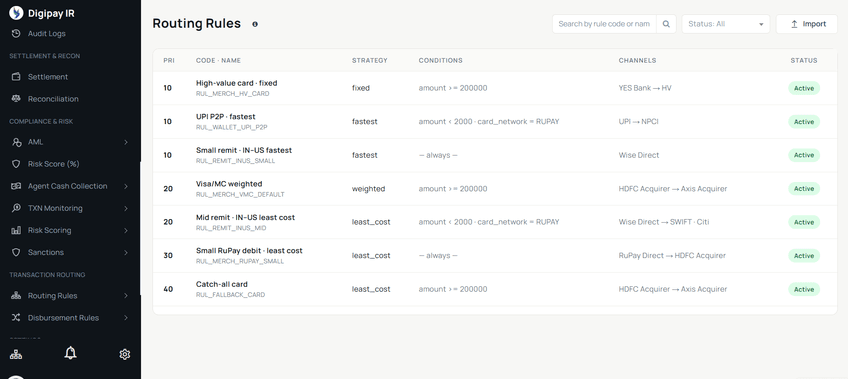
Task: Expand Disbursement Rules chevron
Action: (x=126, y=318)
